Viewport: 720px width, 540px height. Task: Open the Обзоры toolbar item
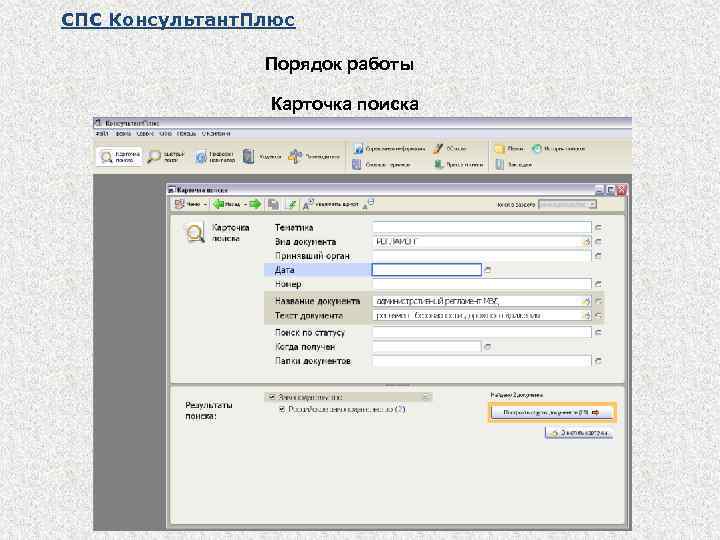click(x=450, y=148)
